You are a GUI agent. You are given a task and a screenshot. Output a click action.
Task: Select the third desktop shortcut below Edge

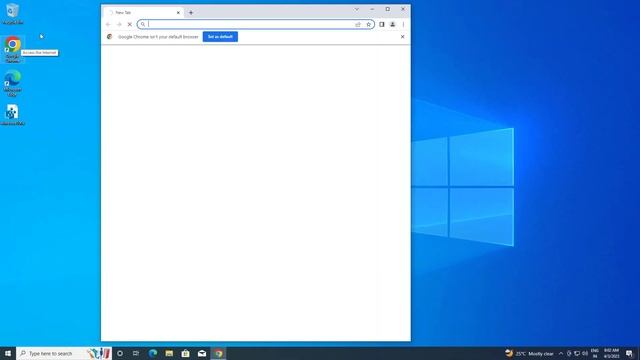13,115
